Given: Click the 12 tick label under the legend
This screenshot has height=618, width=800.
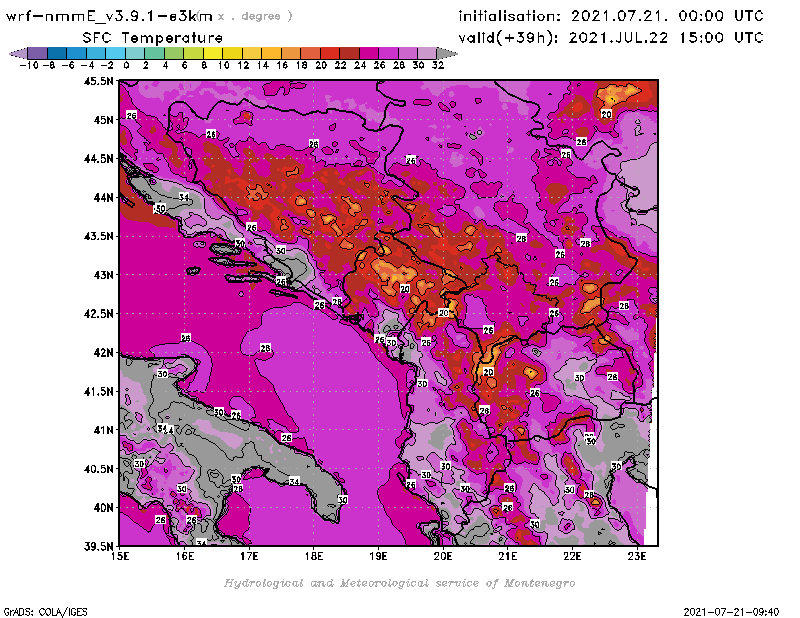Looking at the screenshot, I should [243, 65].
